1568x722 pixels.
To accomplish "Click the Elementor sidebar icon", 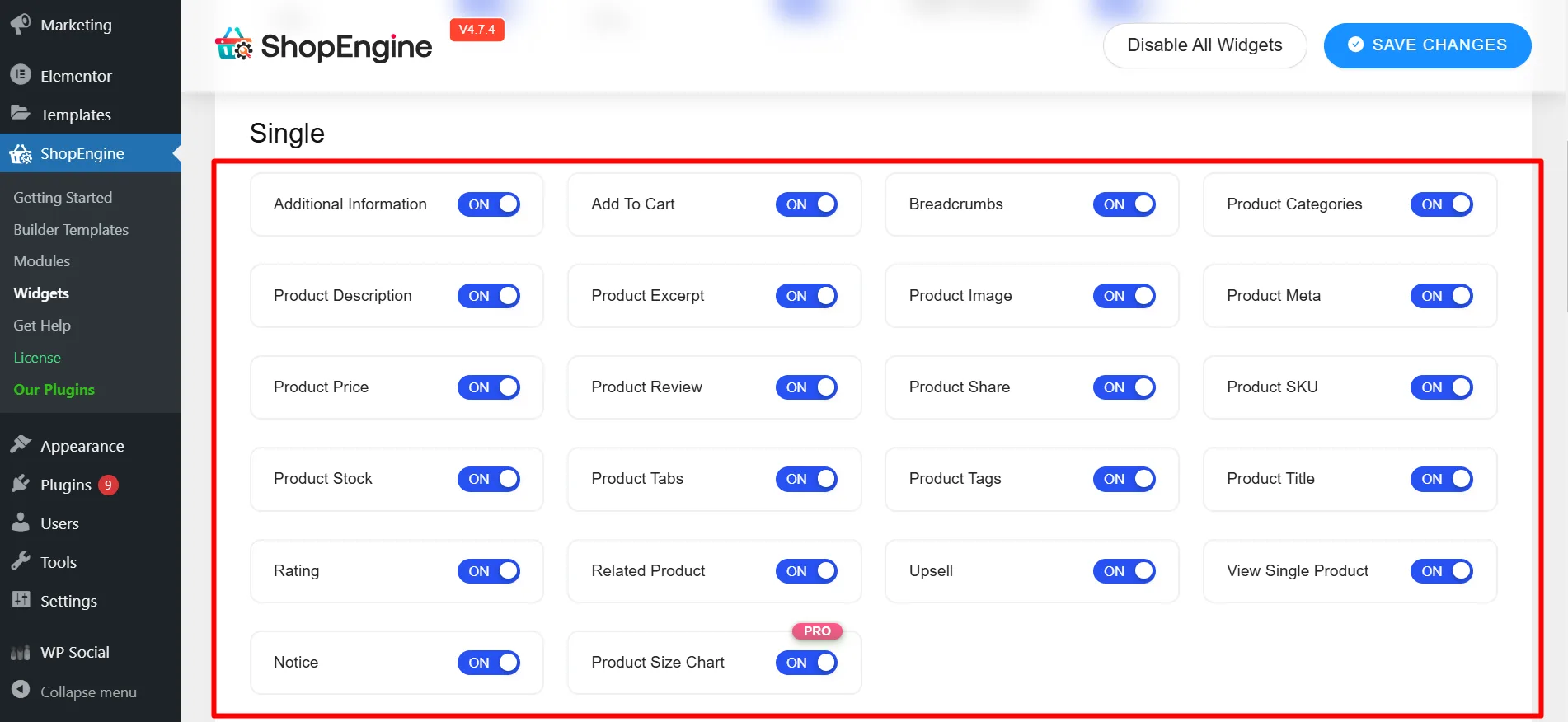I will 21,75.
